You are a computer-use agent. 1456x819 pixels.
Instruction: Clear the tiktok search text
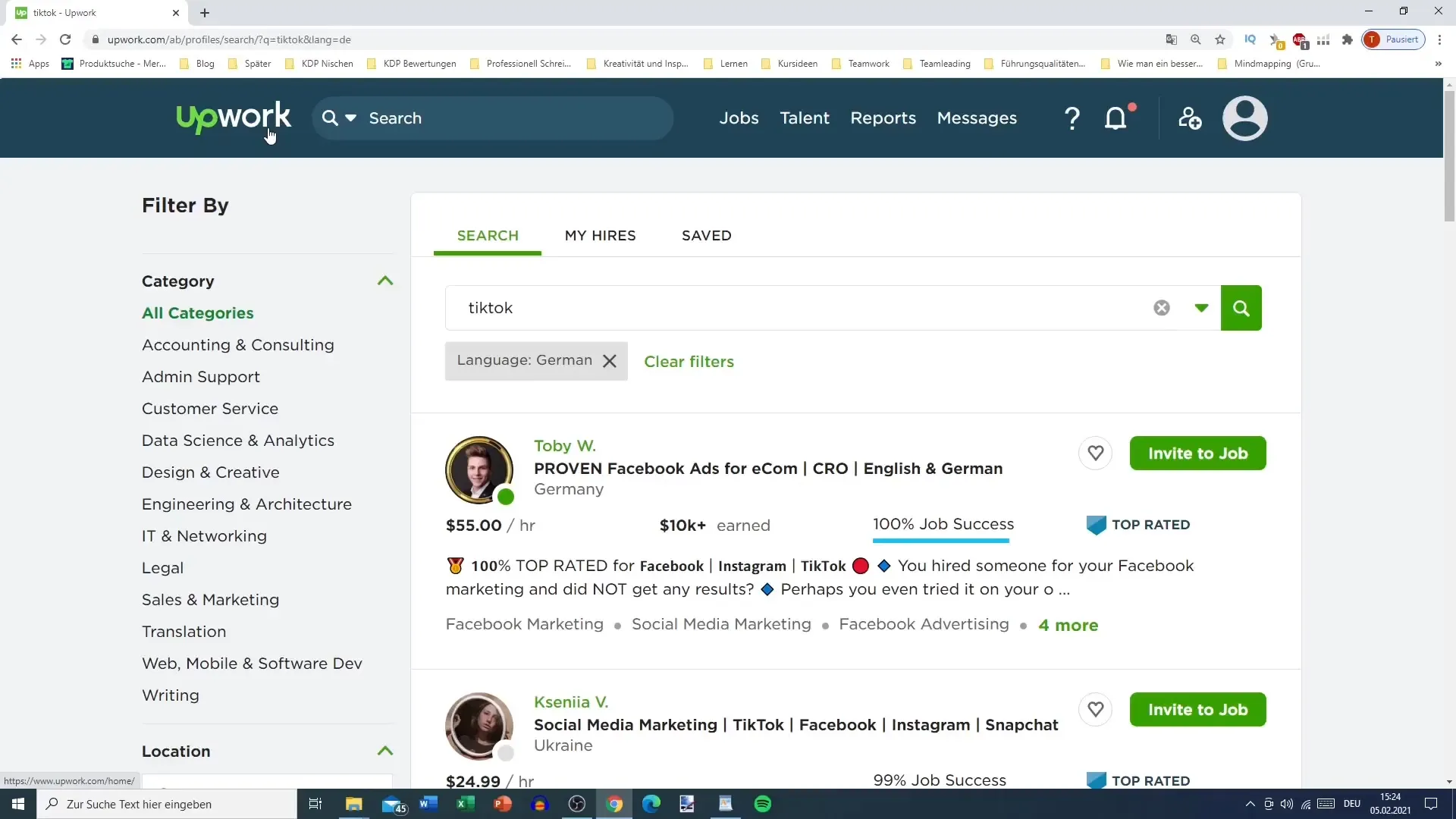pos(1161,308)
